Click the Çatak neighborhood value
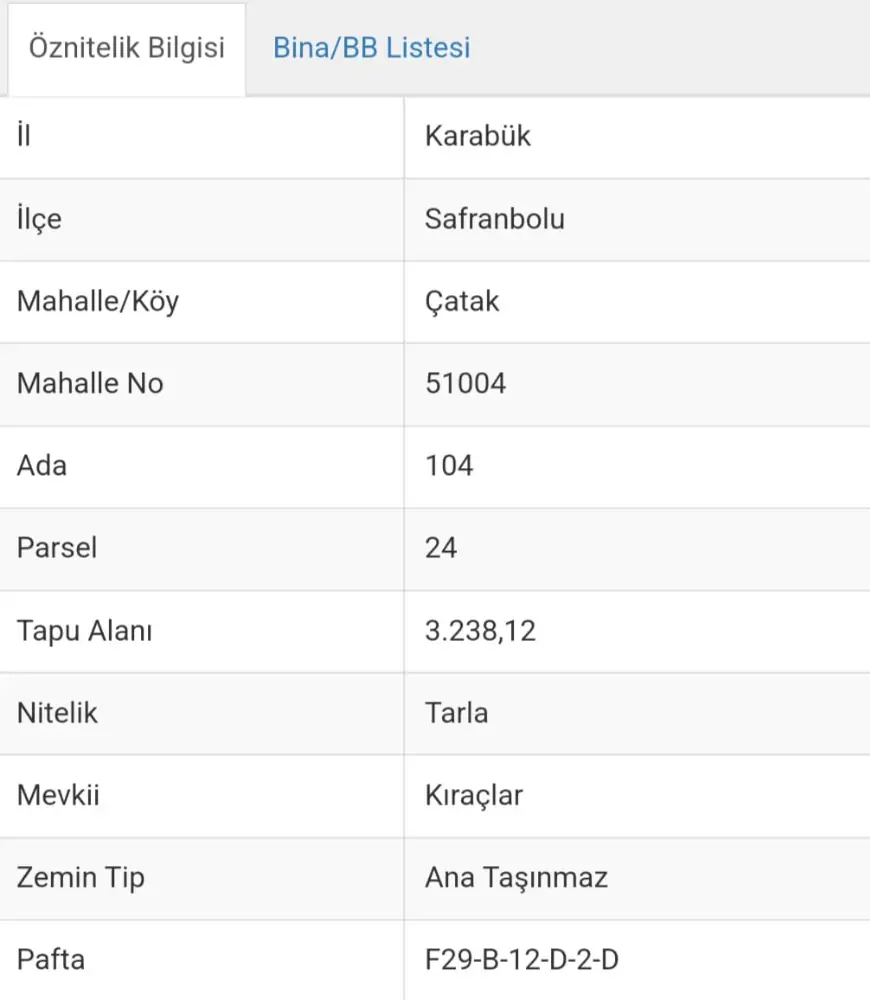870x1000 pixels. click(x=462, y=301)
